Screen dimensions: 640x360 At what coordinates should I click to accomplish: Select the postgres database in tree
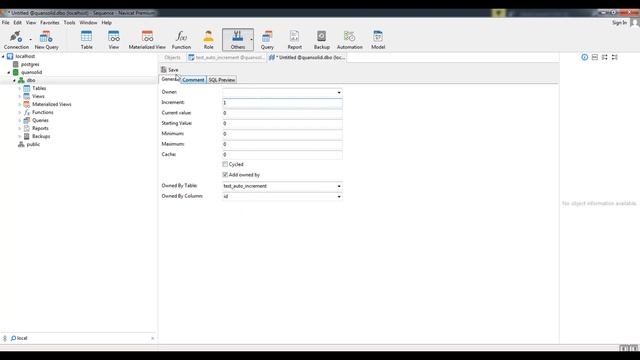coord(30,64)
